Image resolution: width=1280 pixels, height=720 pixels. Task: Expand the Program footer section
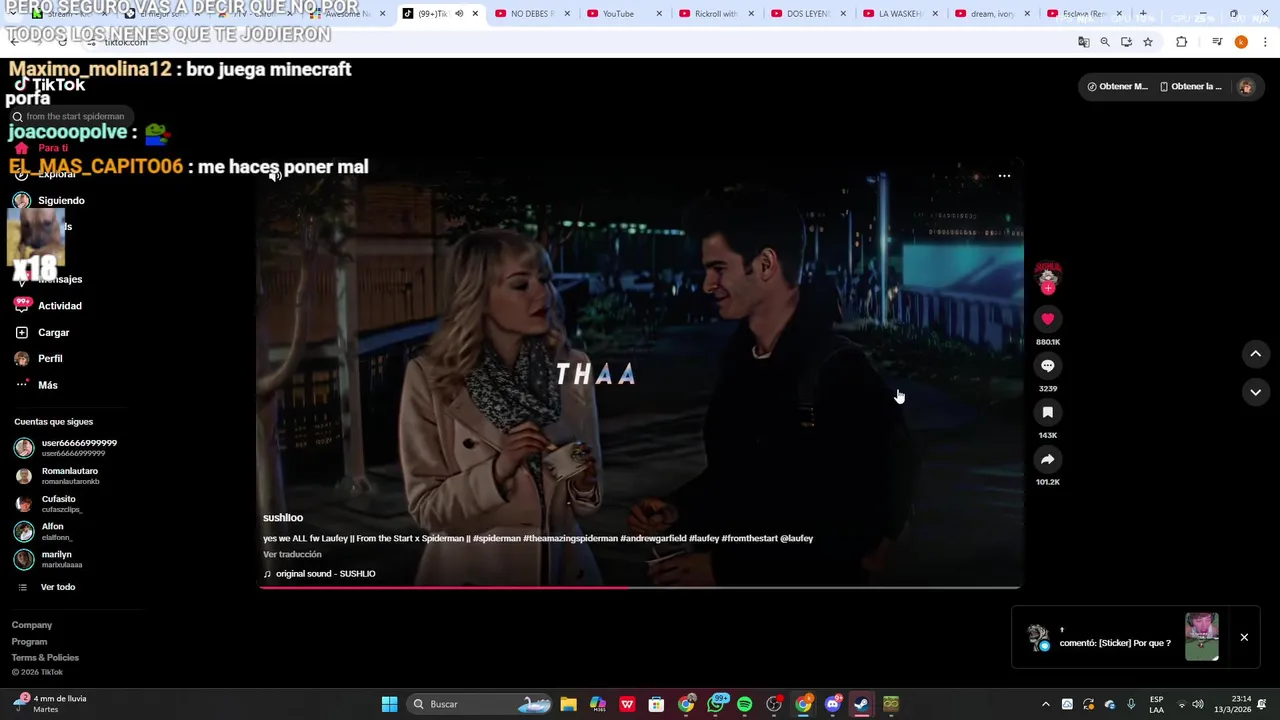(29, 641)
